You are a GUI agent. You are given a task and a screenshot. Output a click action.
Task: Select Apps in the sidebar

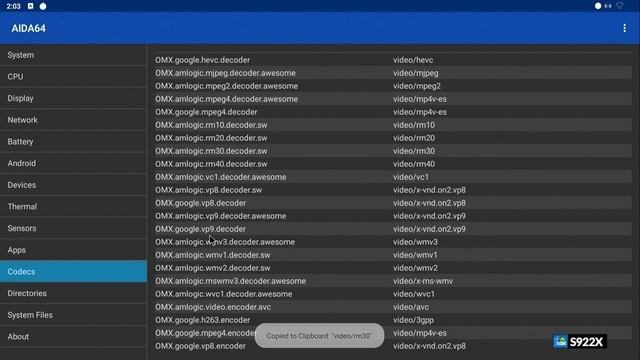tap(73, 249)
